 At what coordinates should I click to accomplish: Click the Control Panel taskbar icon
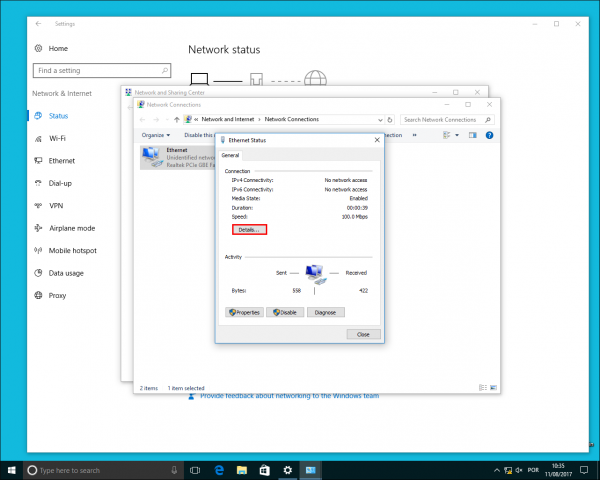311,470
